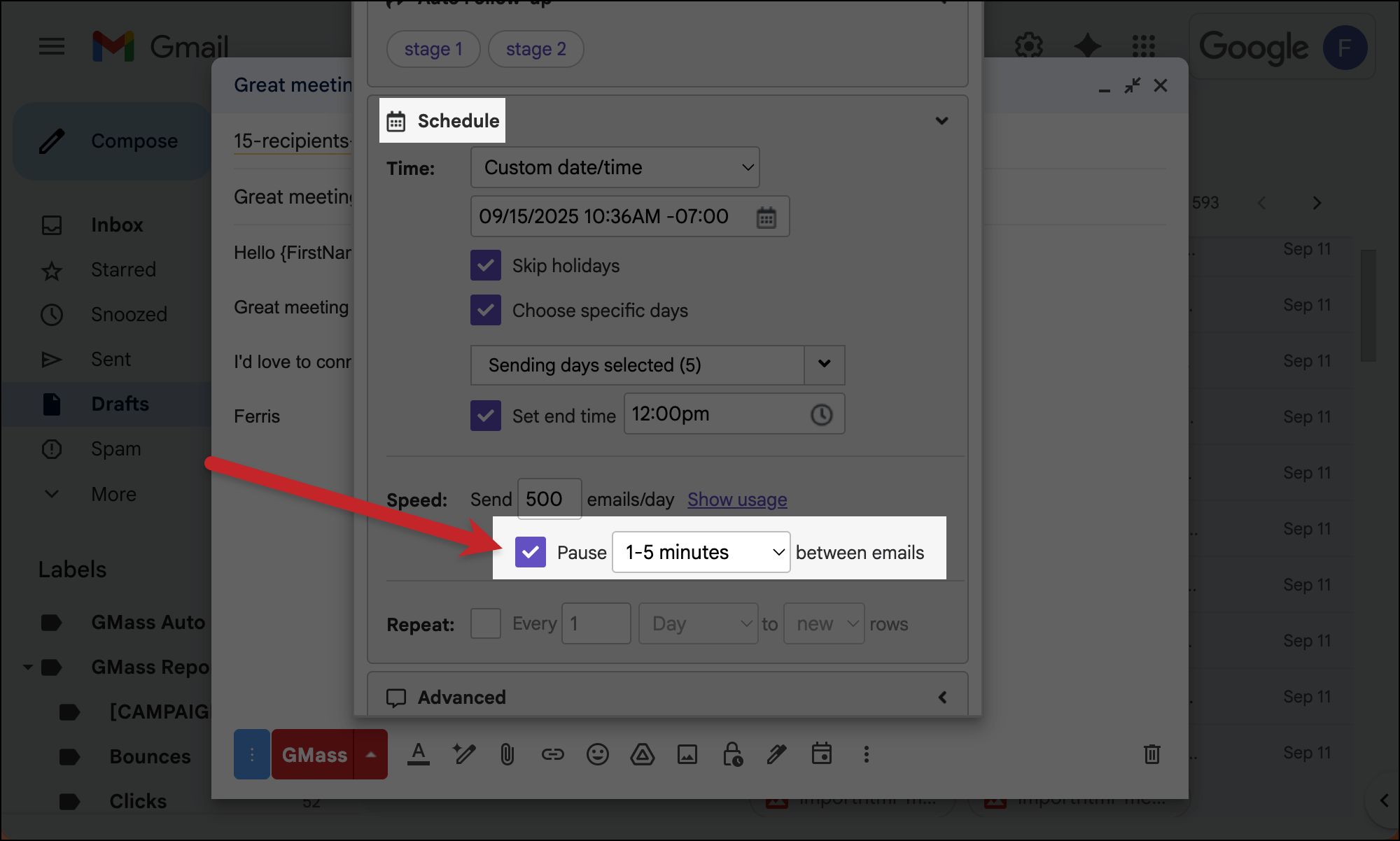Uncheck the Skip holidays checkbox
1400x841 pixels.
[486, 266]
